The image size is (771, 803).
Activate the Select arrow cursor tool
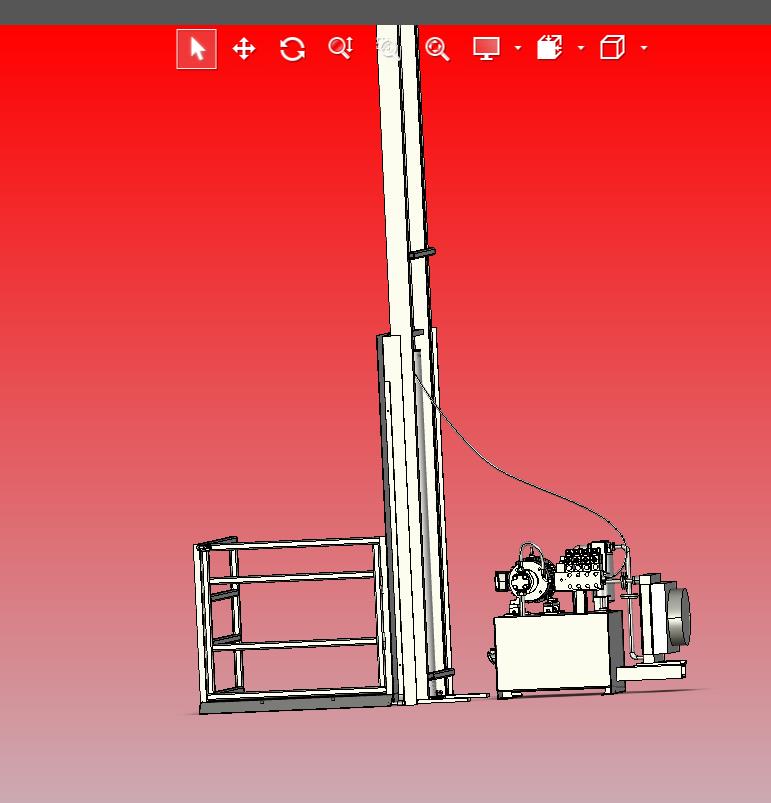197,49
